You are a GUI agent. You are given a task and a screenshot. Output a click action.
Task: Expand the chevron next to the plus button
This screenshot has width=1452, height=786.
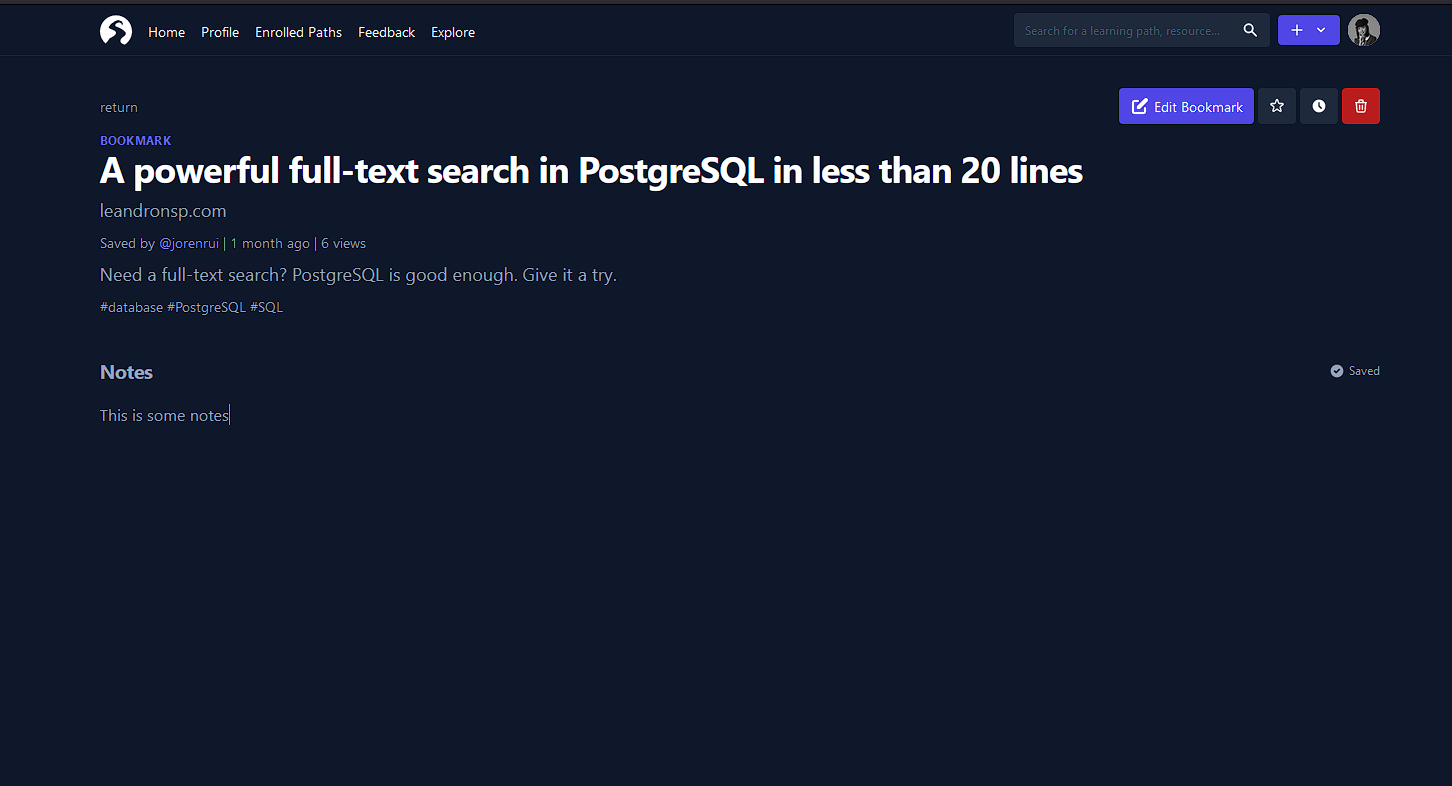pos(1320,30)
